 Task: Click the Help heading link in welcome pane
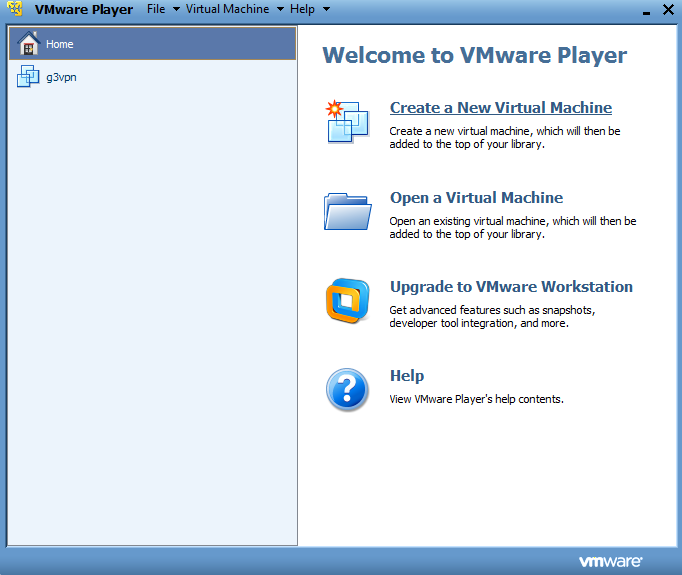pos(406,376)
